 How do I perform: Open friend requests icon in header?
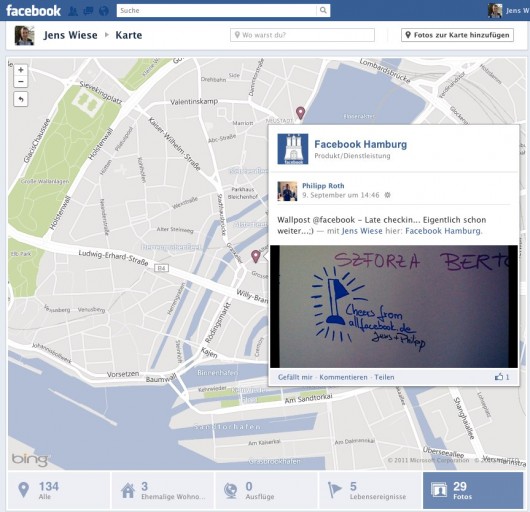coord(73,11)
